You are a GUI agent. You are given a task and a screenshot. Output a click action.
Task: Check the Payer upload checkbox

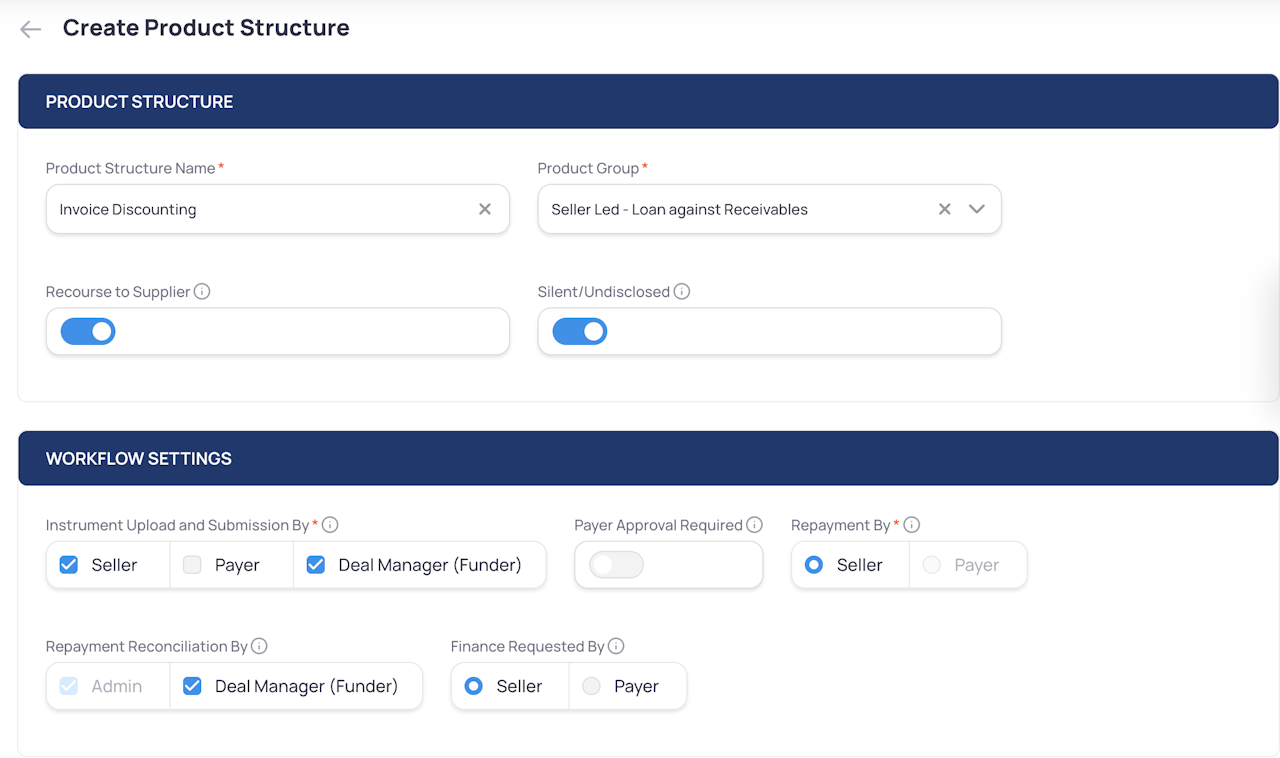(192, 565)
